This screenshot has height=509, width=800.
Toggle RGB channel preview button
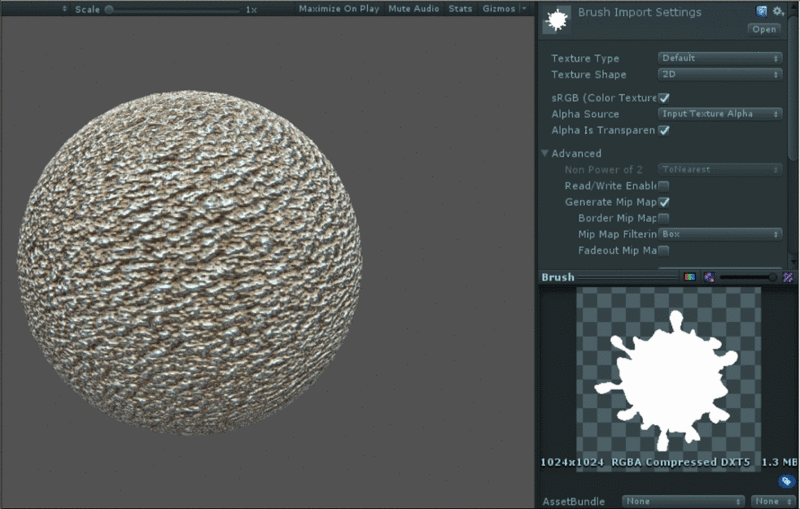(x=689, y=277)
